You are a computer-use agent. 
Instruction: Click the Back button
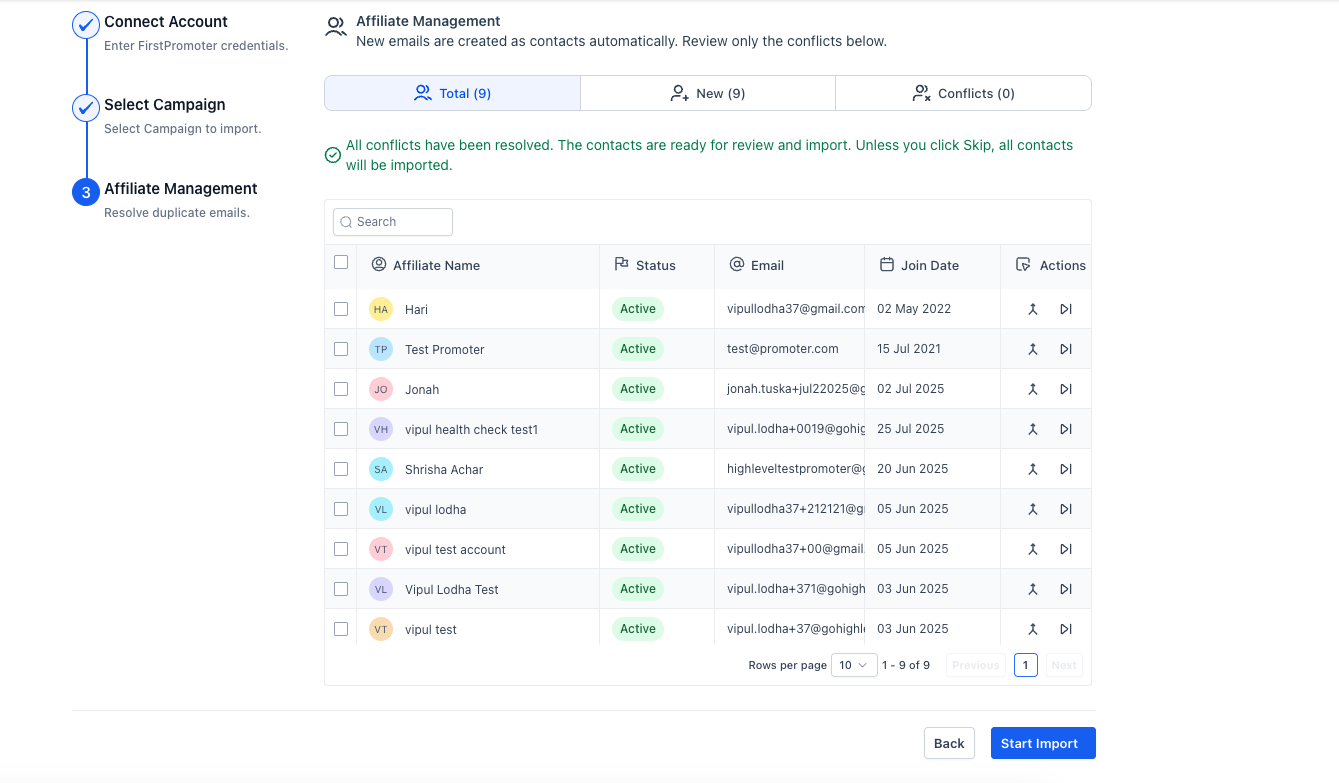click(x=949, y=743)
